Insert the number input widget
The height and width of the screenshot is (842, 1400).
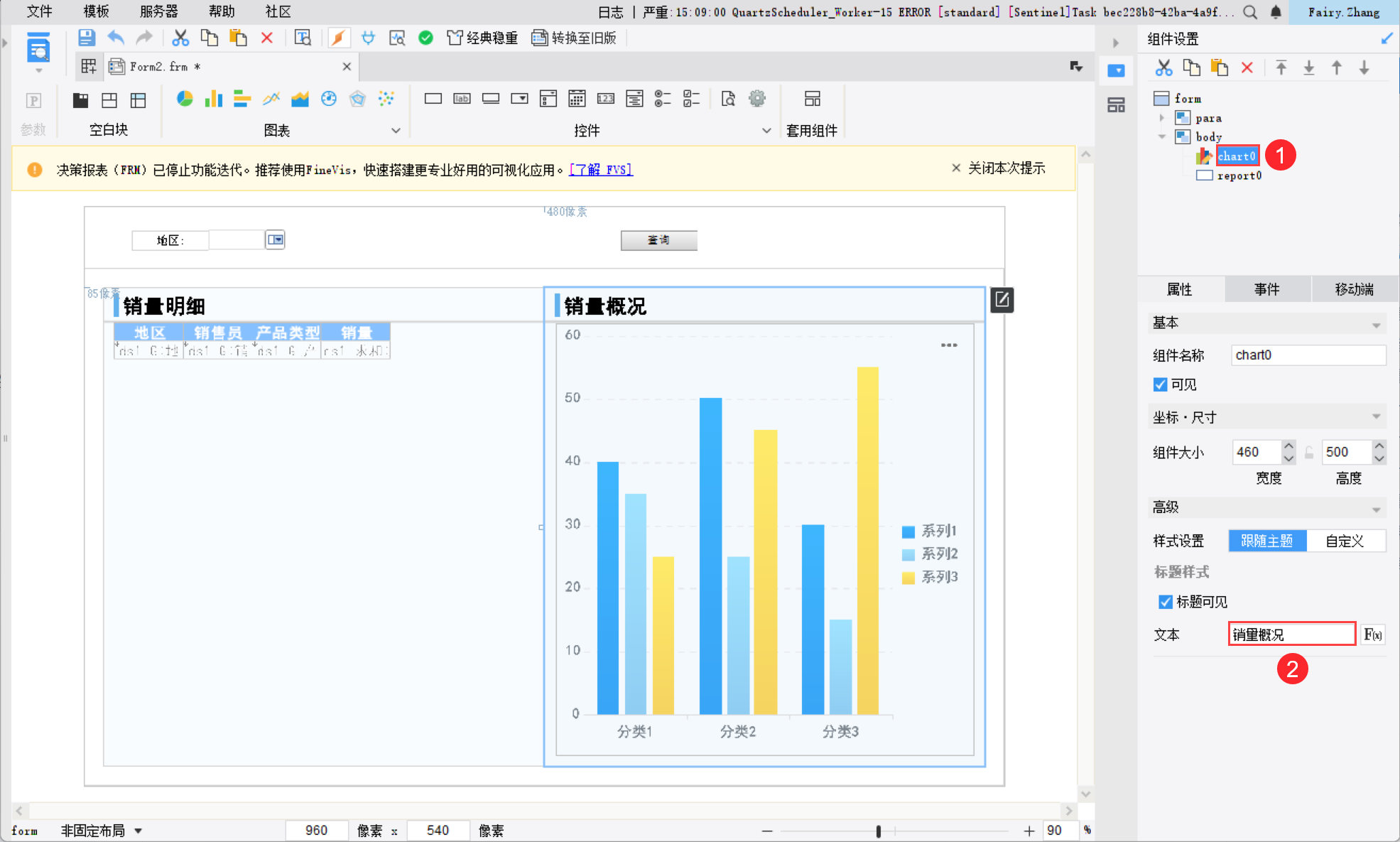tap(606, 99)
